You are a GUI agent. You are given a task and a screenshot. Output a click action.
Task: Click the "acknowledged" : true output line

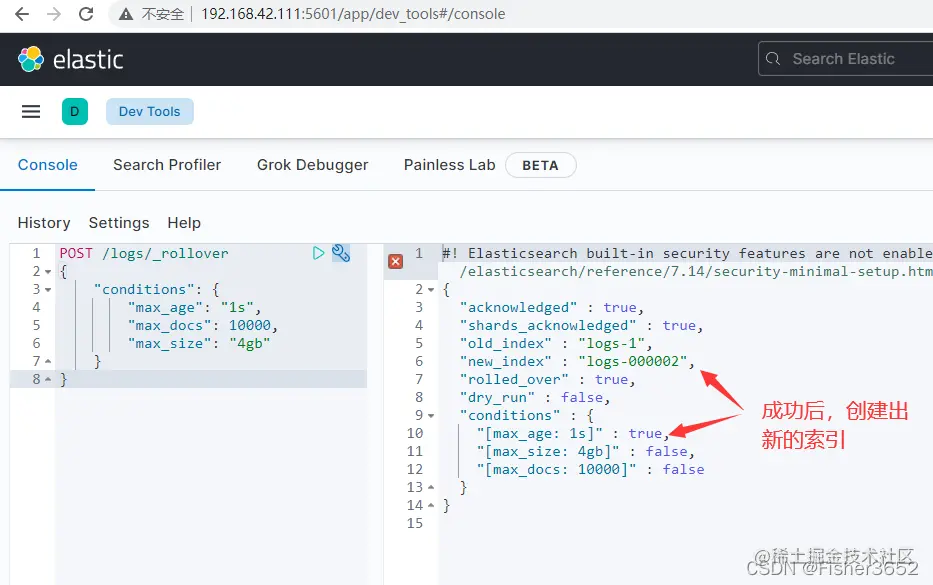tap(552, 308)
